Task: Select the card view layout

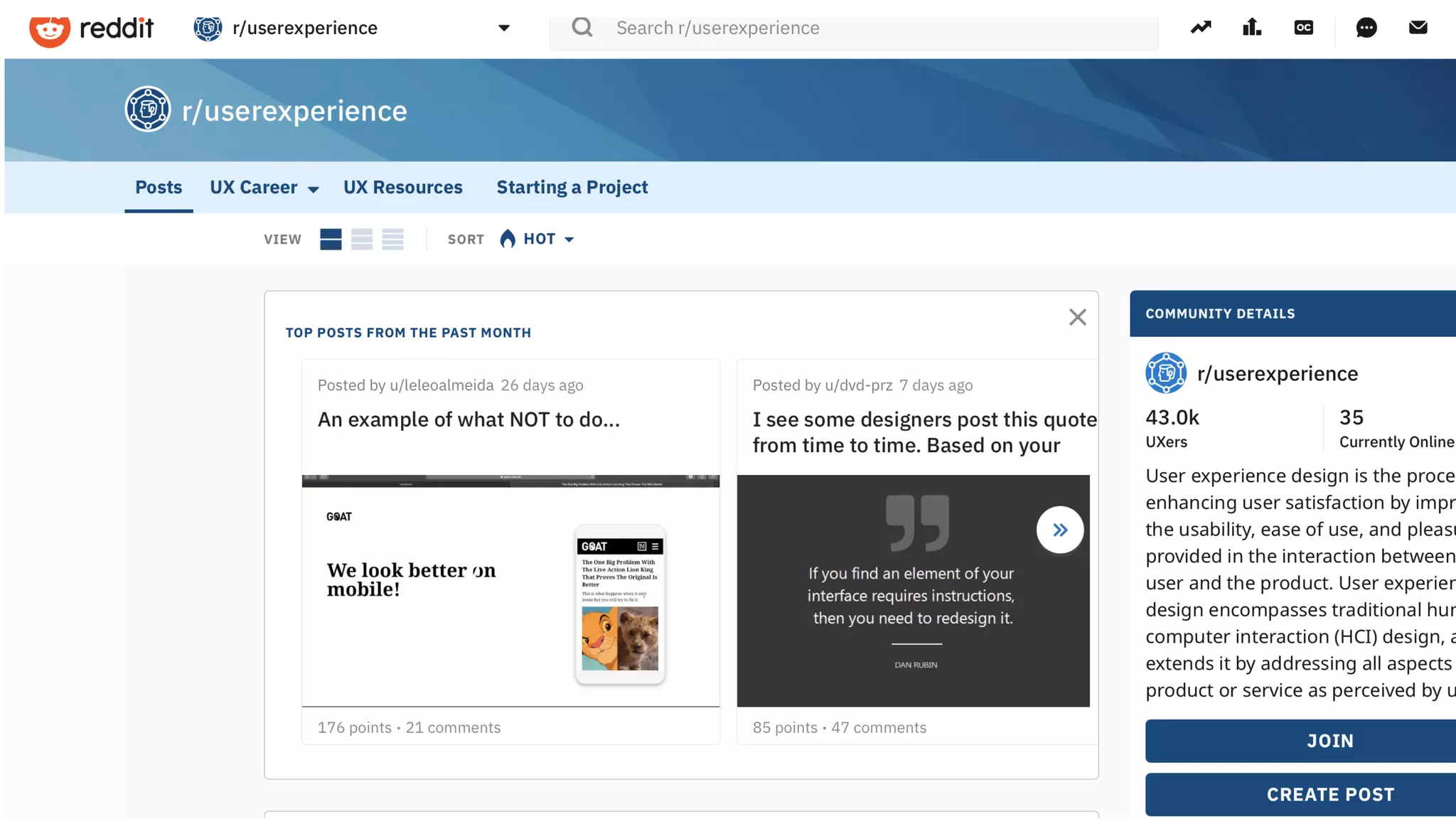Action: 331,240
